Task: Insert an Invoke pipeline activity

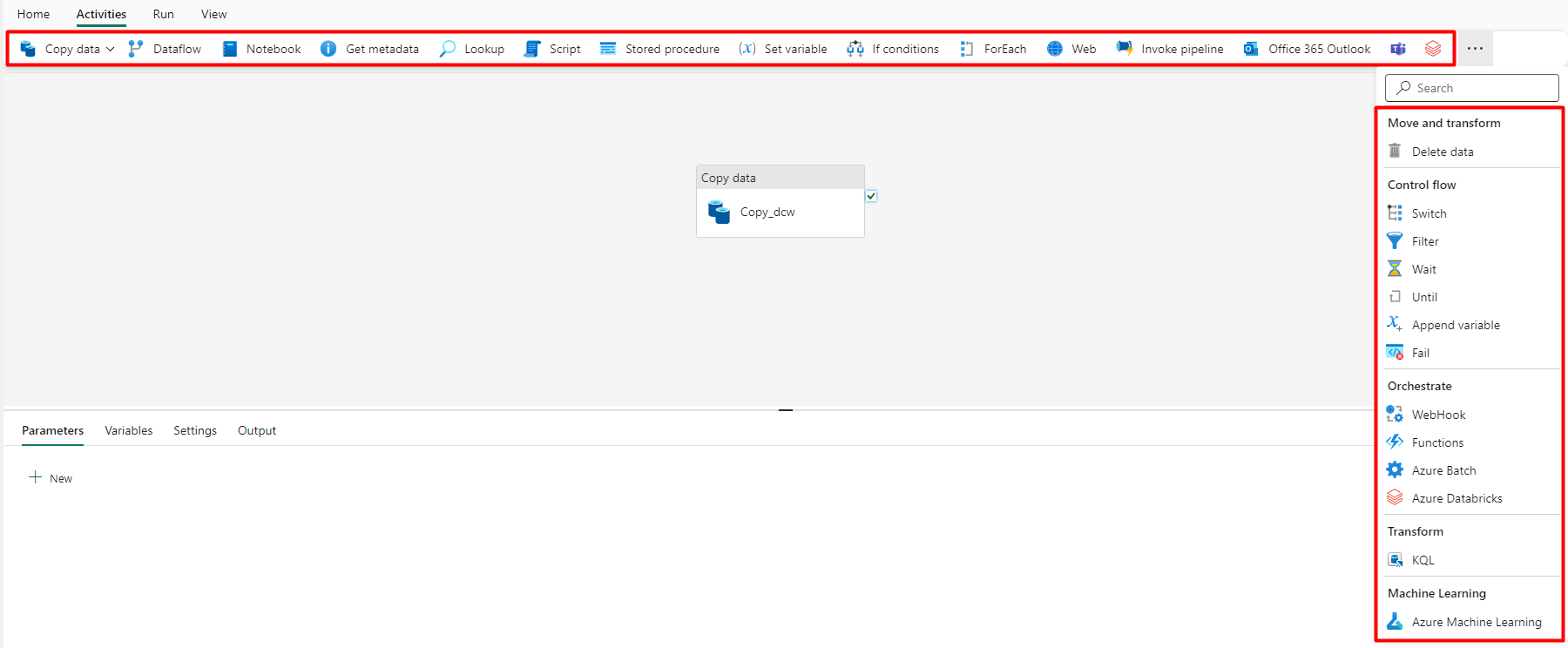Action: [1170, 49]
